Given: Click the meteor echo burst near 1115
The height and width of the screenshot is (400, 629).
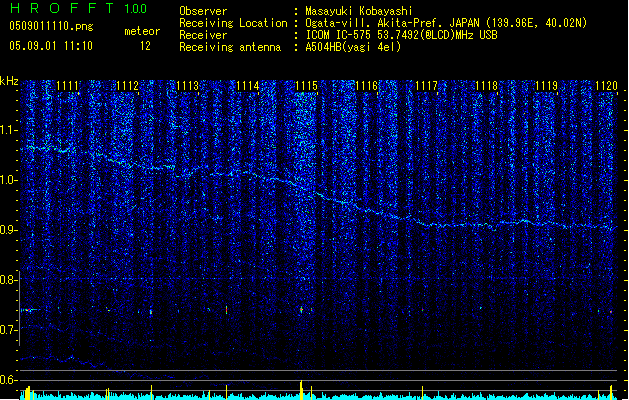Looking at the screenshot, I should click(x=301, y=310).
